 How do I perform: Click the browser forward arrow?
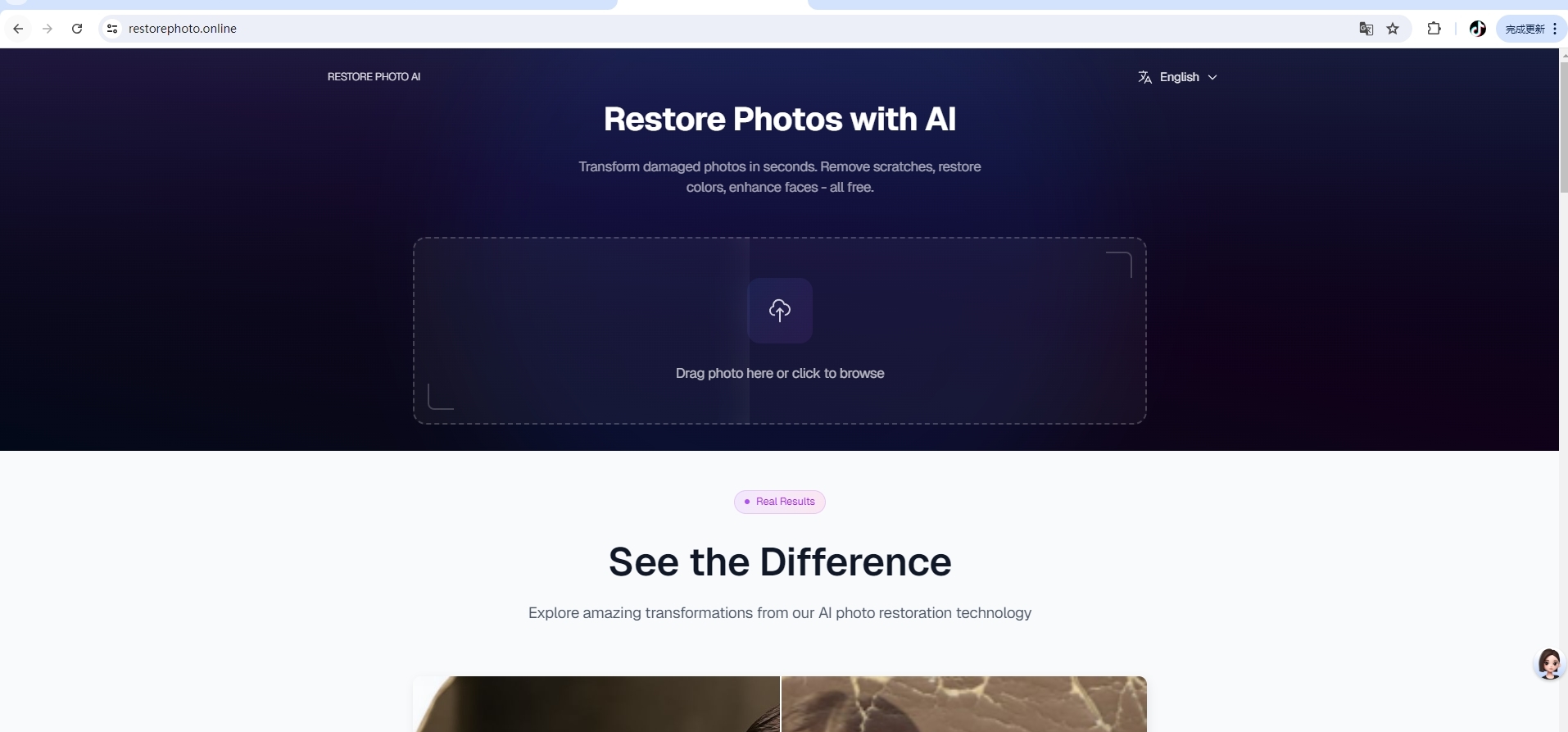click(48, 29)
